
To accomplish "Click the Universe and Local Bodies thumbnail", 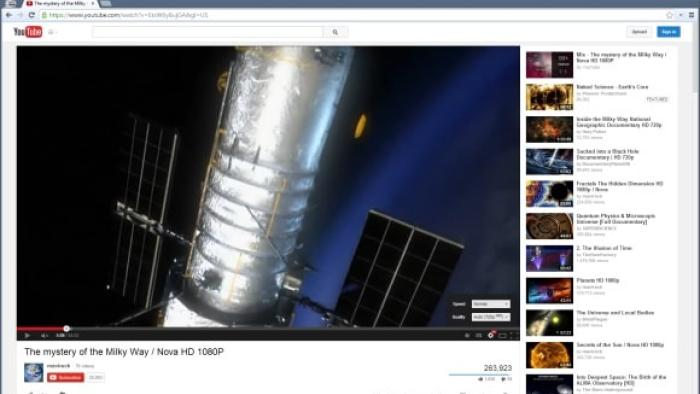I will [x=549, y=323].
